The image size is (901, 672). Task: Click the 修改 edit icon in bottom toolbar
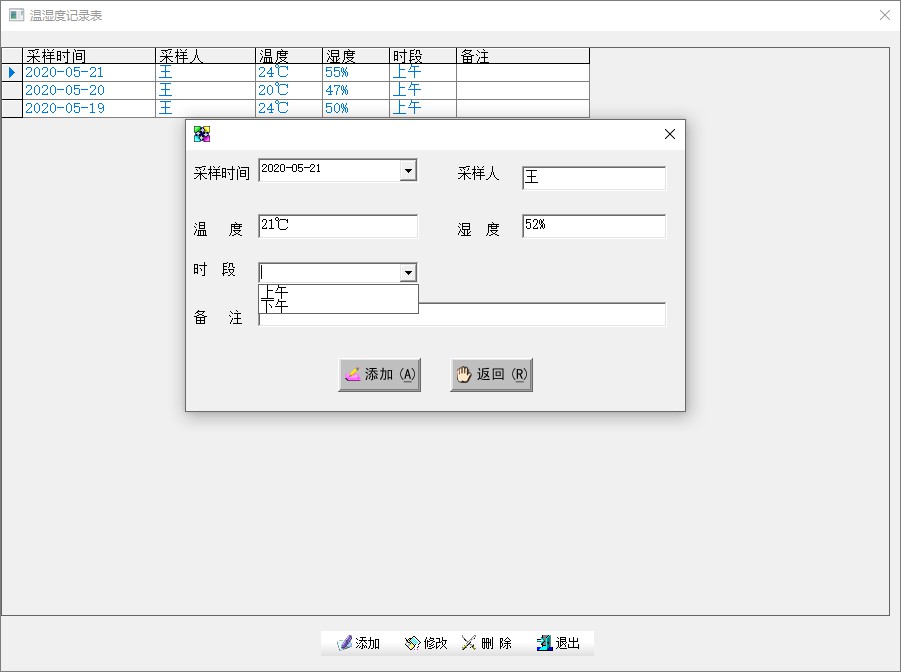(x=412, y=643)
